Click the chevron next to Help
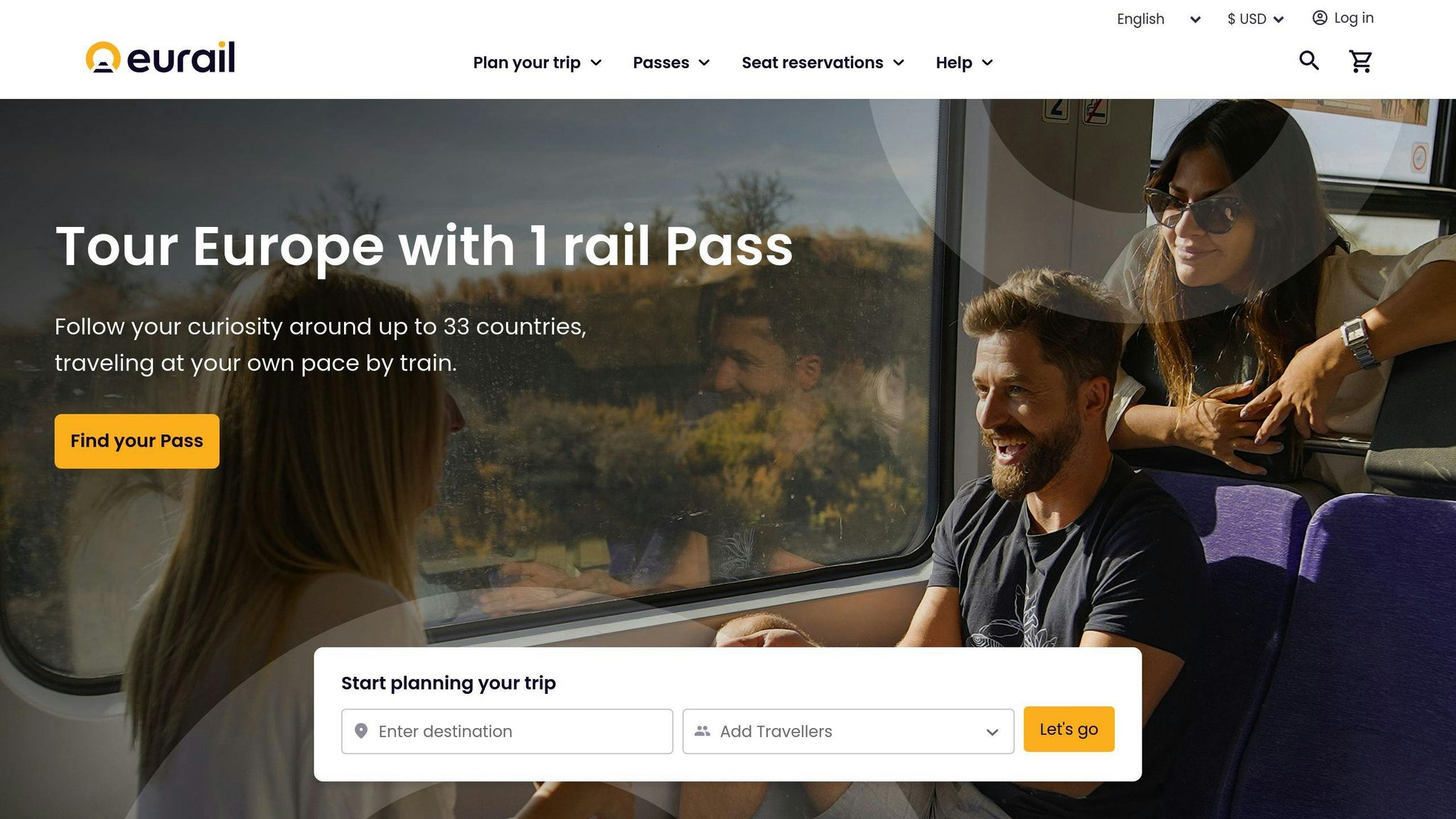This screenshot has width=1456, height=819. 987,63
